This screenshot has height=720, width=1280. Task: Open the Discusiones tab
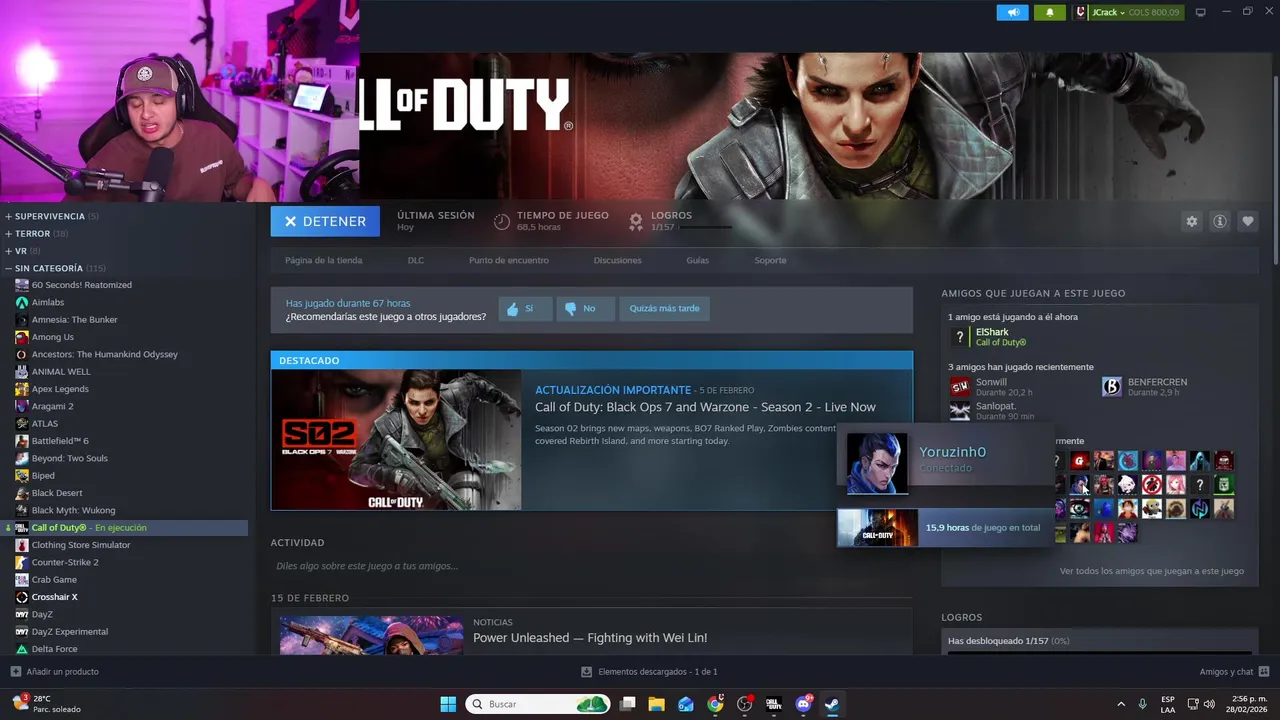[x=617, y=260]
